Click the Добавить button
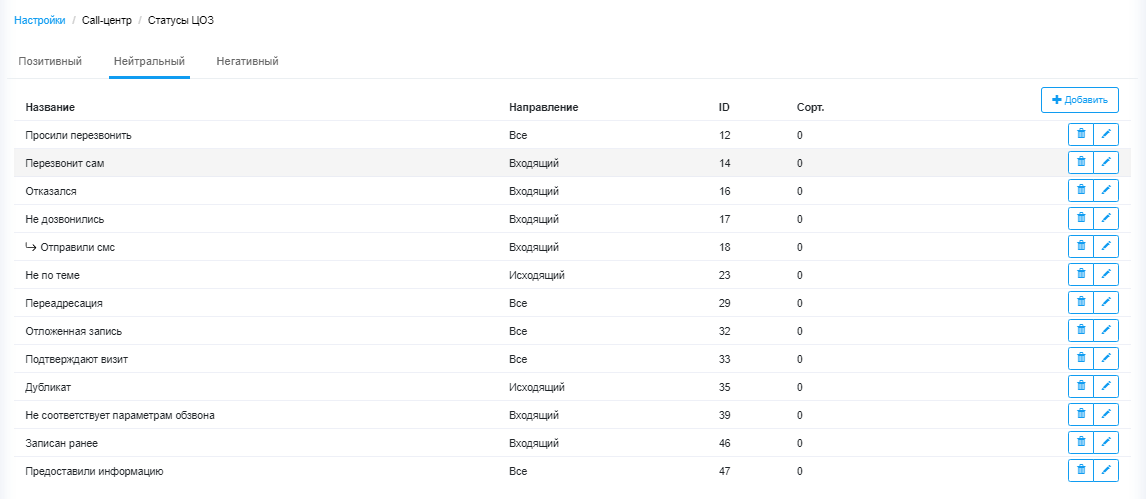This screenshot has height=499, width=1146. (1079, 100)
